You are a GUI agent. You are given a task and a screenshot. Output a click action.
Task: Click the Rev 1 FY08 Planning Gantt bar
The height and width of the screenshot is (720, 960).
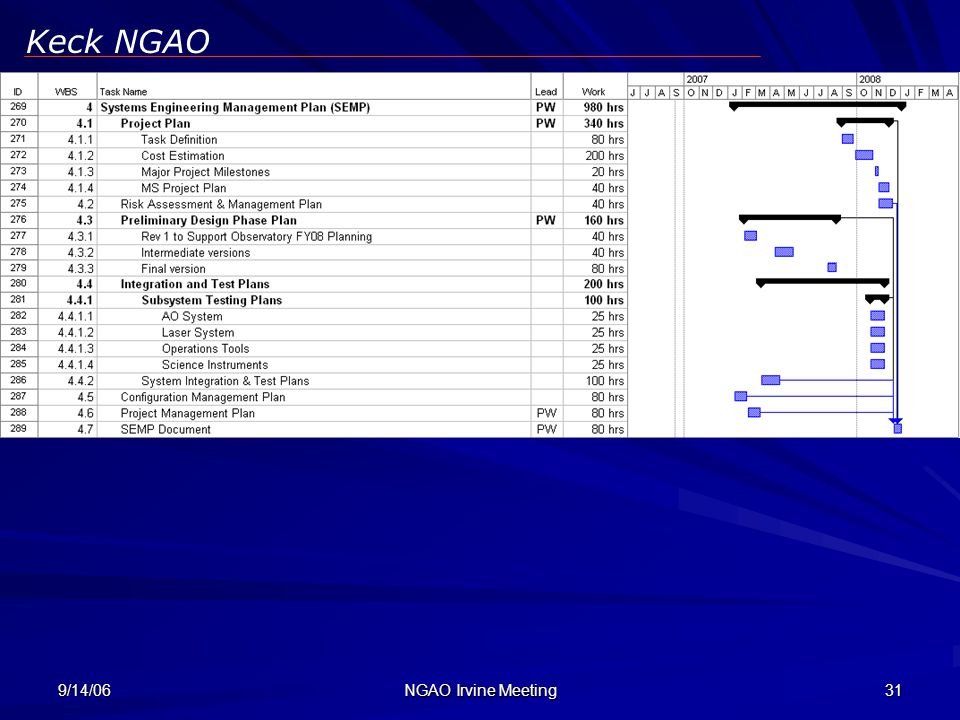point(750,236)
